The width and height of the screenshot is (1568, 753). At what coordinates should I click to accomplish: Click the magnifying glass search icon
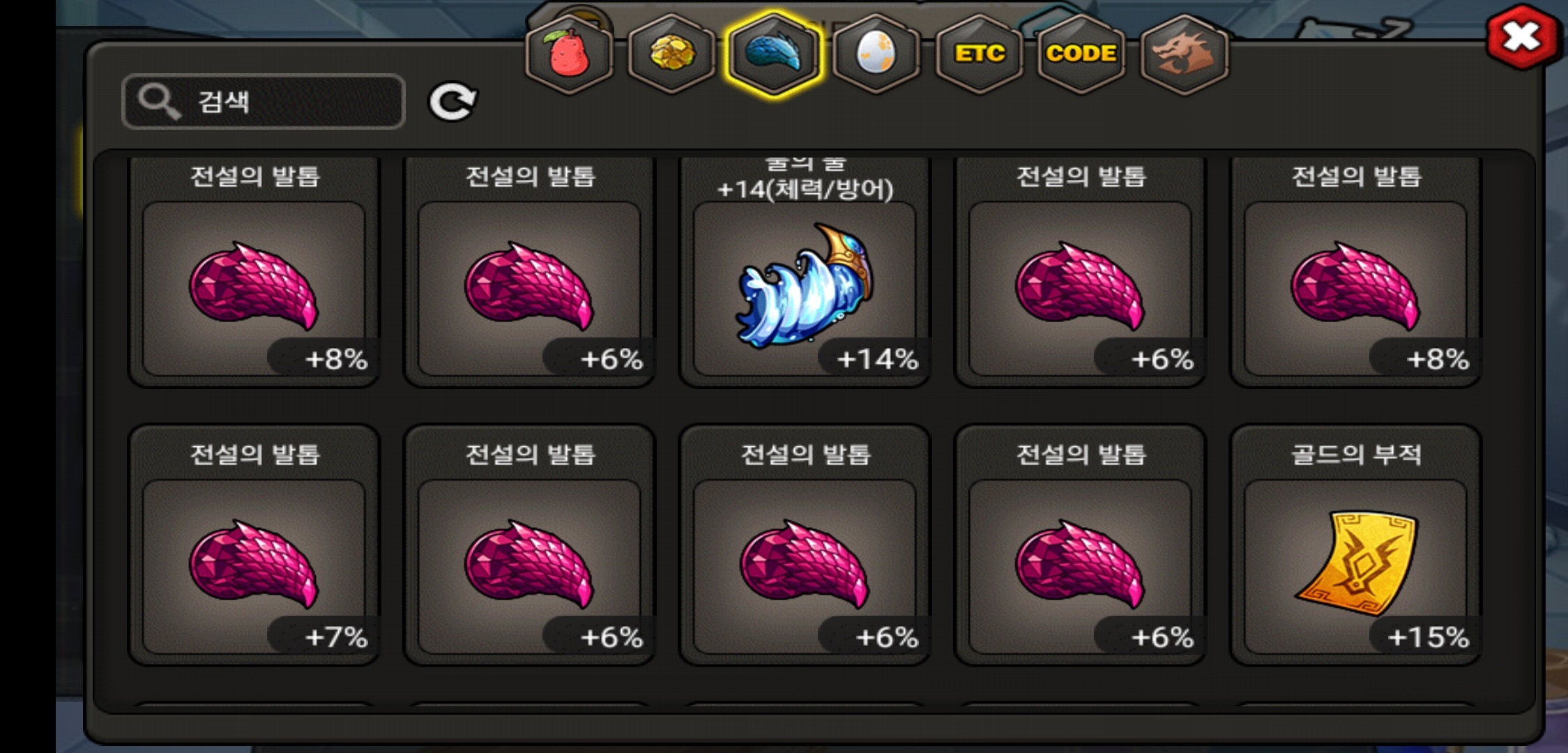click(159, 102)
